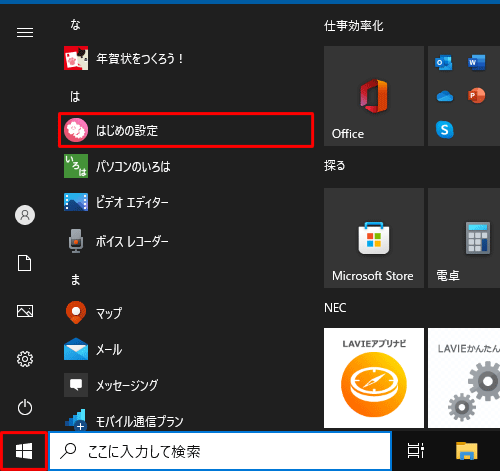
Task: Launch ビデオ エディター icon
Action: point(76,202)
